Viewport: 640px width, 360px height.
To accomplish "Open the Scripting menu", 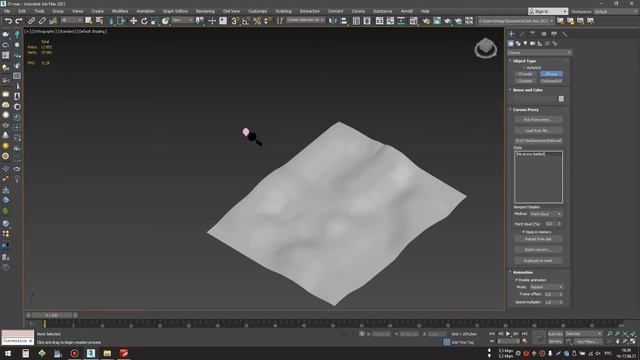I will coord(283,11).
